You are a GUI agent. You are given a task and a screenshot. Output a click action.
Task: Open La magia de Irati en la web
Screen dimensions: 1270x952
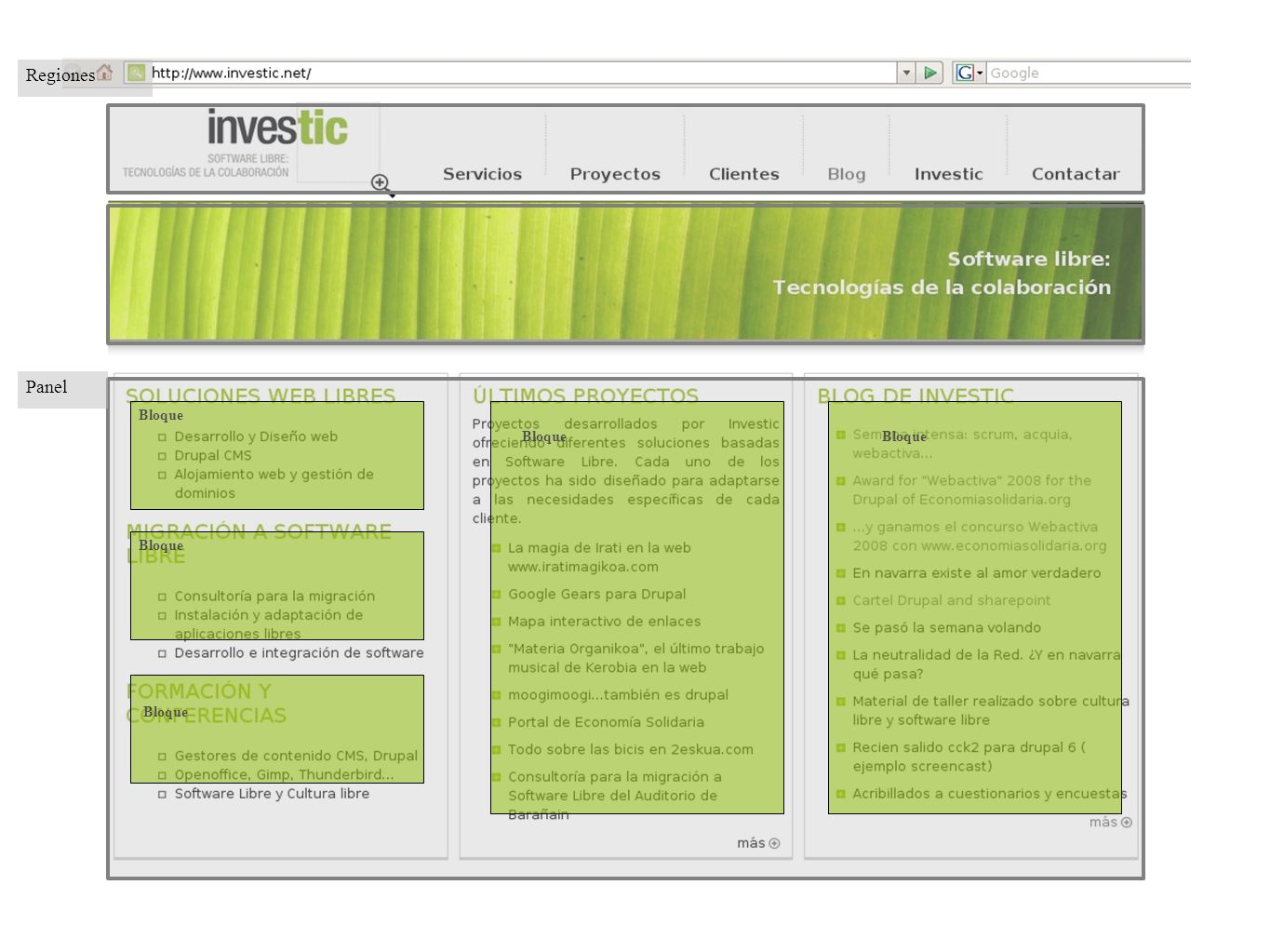(599, 556)
